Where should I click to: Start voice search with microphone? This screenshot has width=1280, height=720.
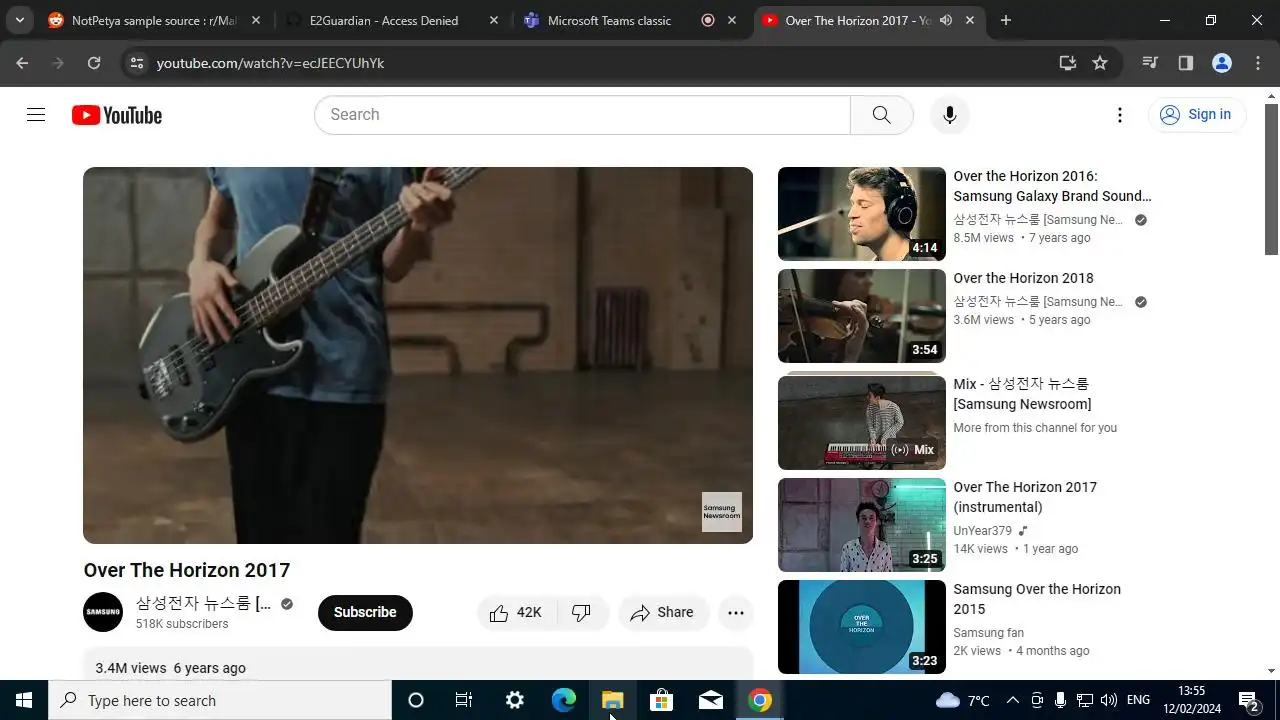point(950,115)
